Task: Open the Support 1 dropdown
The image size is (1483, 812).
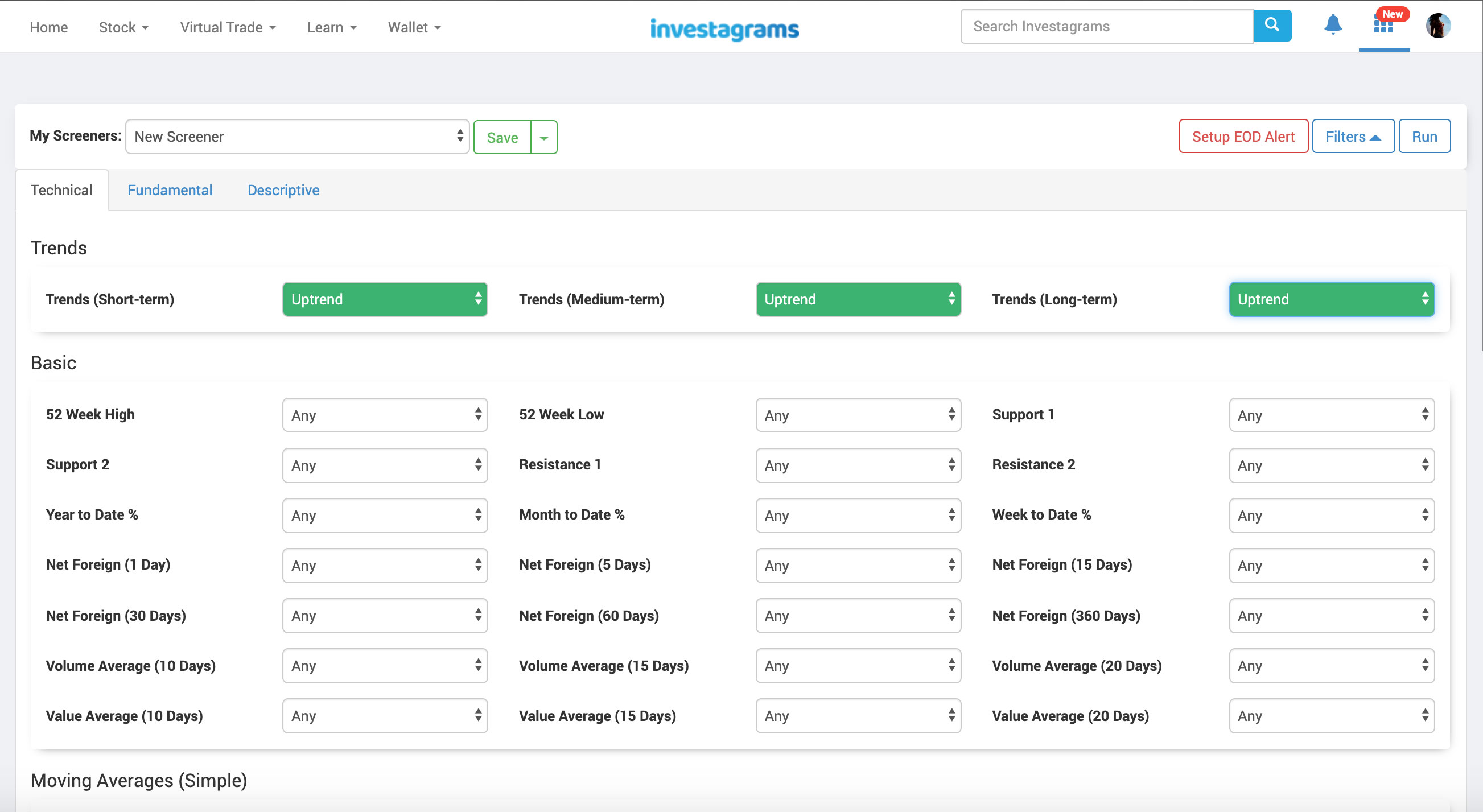Action: 1332,415
